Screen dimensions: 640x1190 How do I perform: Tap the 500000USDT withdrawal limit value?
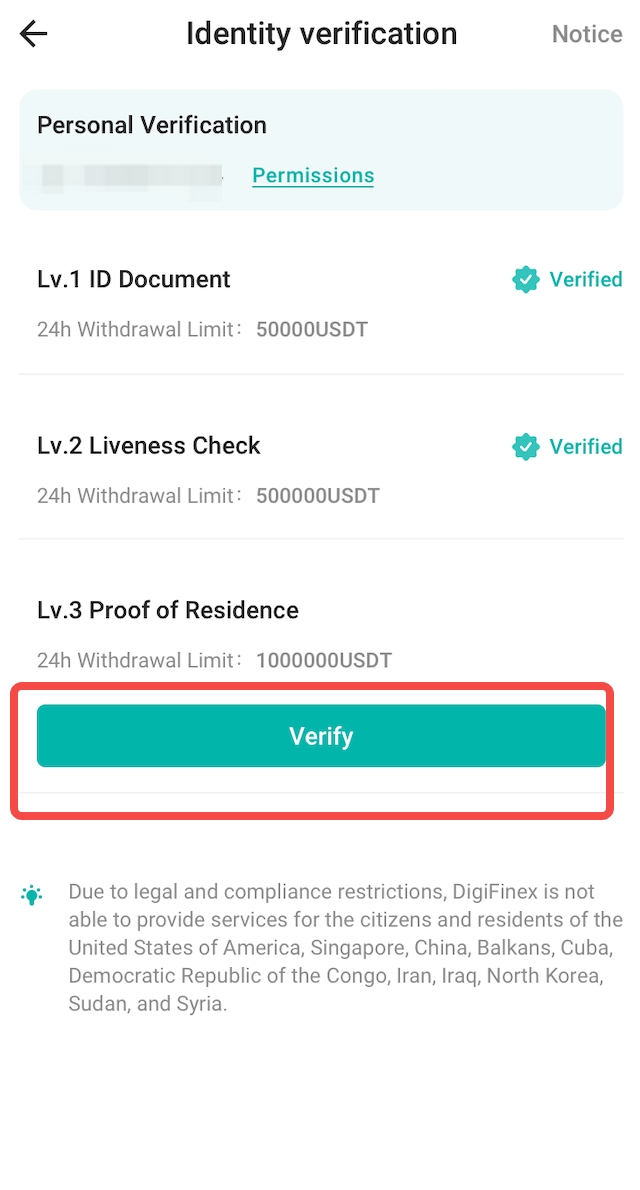point(318,495)
